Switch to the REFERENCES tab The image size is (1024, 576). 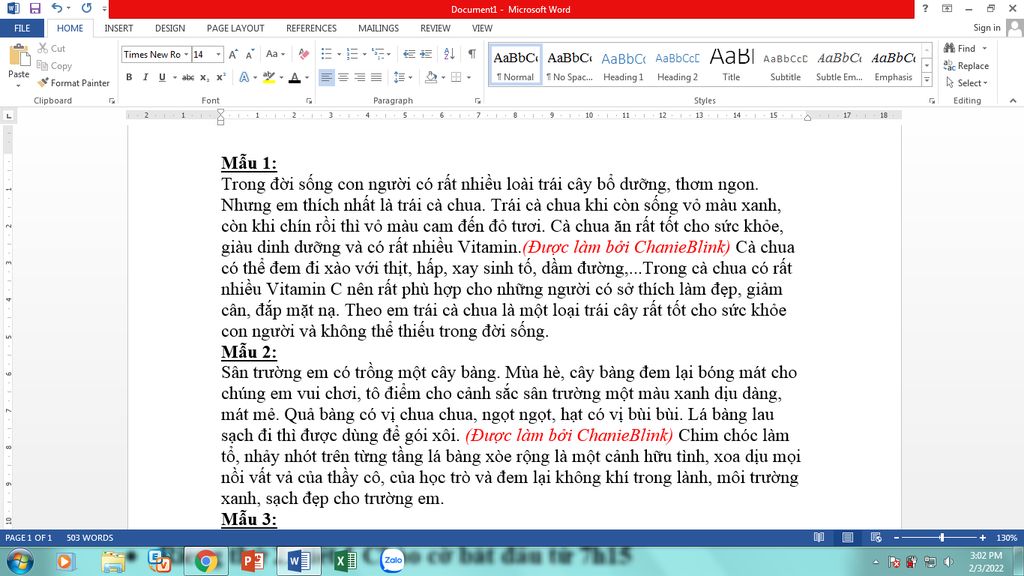click(311, 28)
